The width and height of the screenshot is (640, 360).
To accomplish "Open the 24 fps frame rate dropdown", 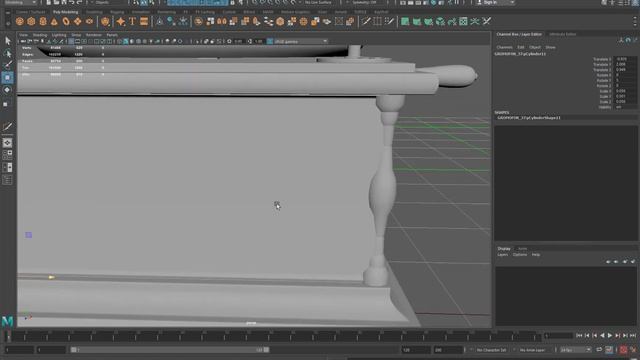I will [575, 350].
